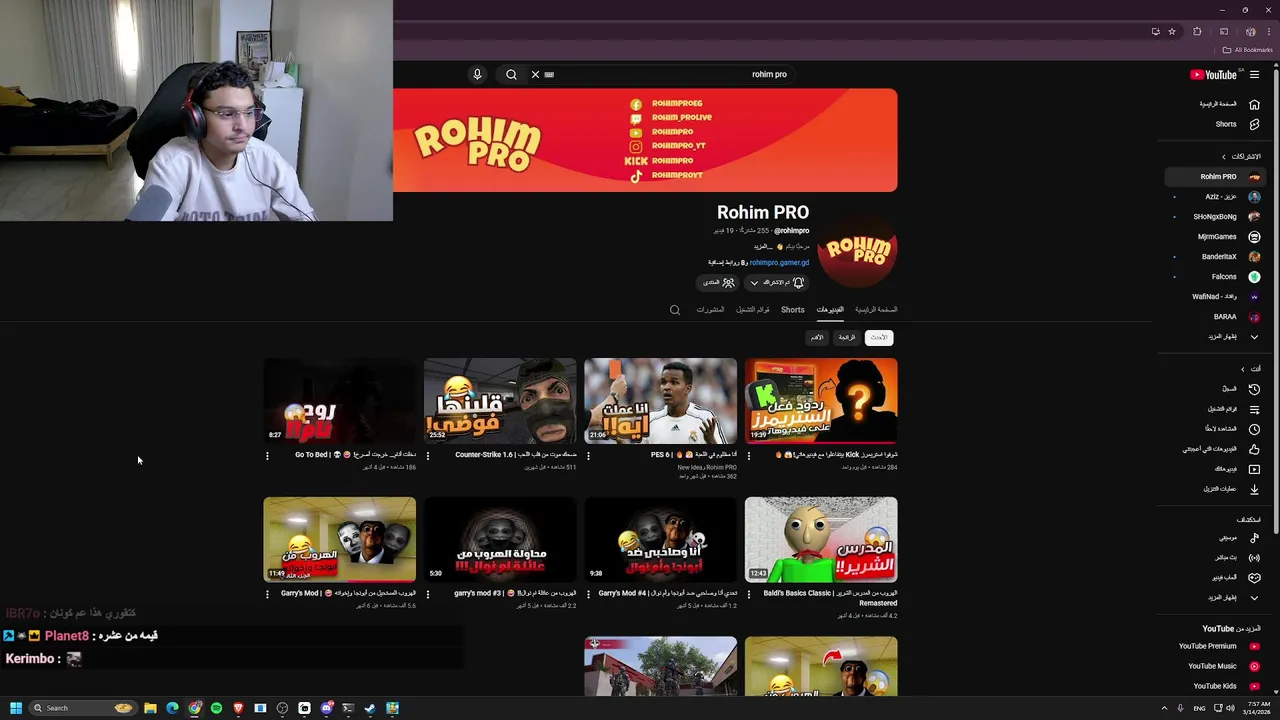Open options menu for PES 6 video
The height and width of the screenshot is (720, 1280).
588,456
